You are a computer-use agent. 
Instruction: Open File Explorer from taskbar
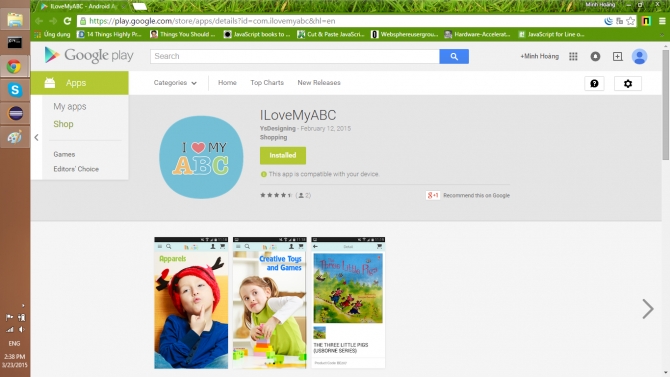click(15, 20)
